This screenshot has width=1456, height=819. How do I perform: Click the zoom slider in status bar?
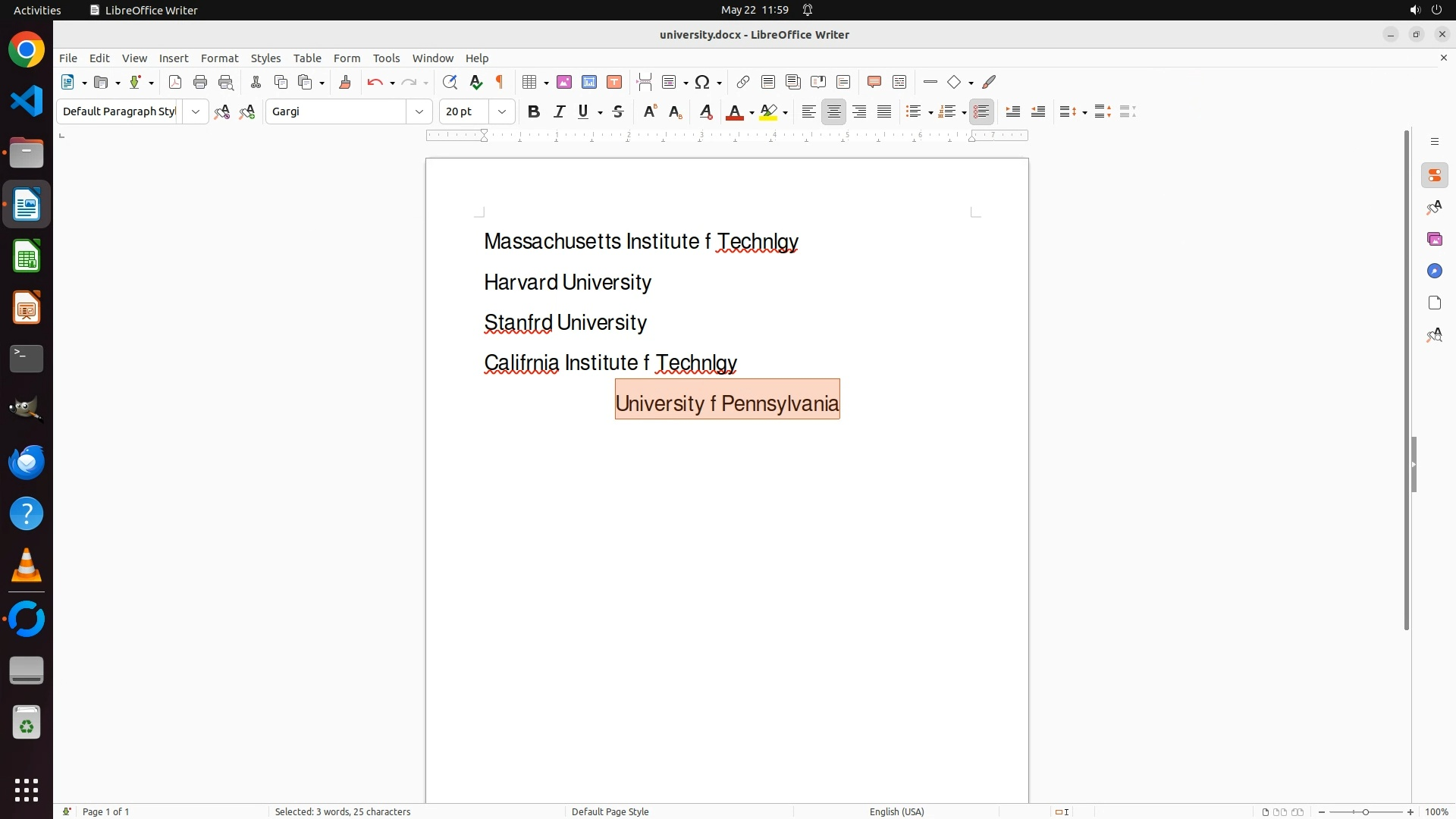point(1365,811)
